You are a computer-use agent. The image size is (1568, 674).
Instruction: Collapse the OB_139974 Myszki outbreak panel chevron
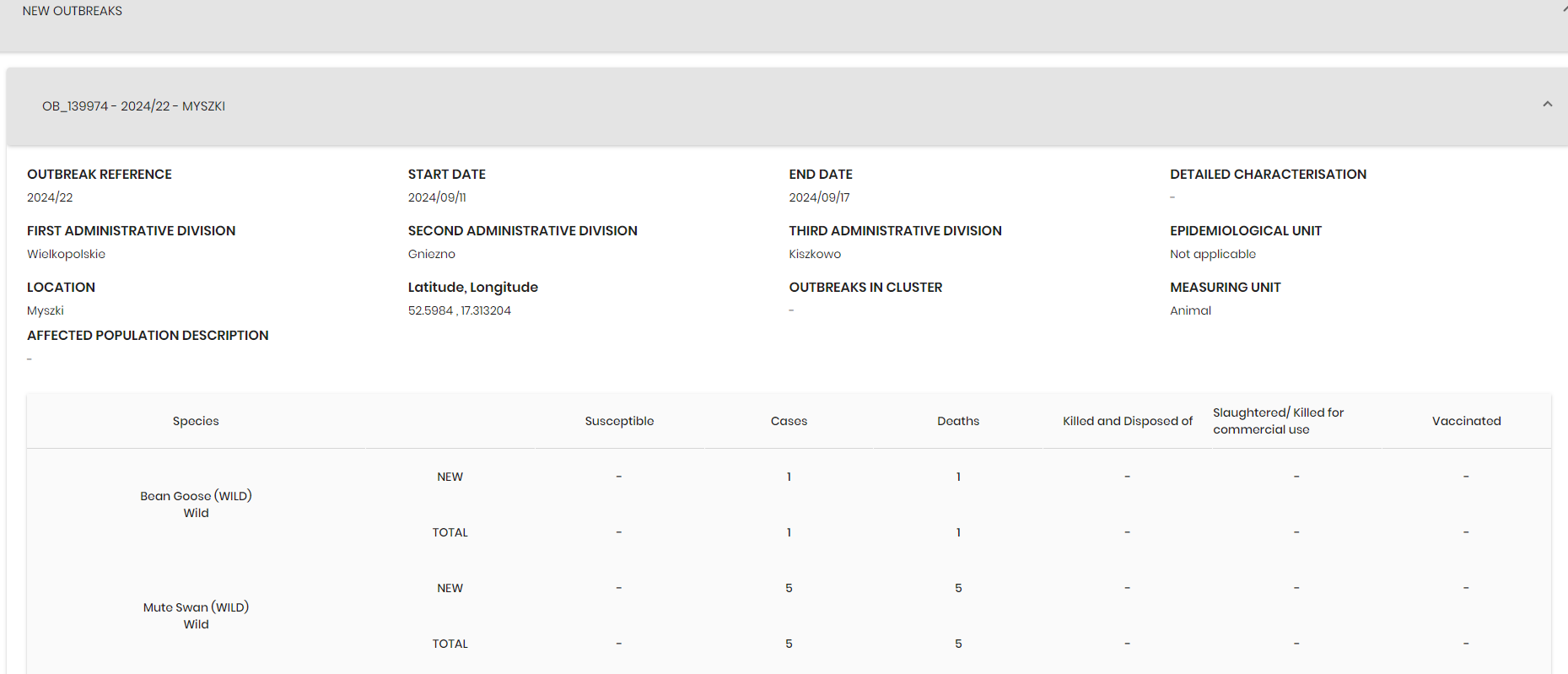(1547, 105)
